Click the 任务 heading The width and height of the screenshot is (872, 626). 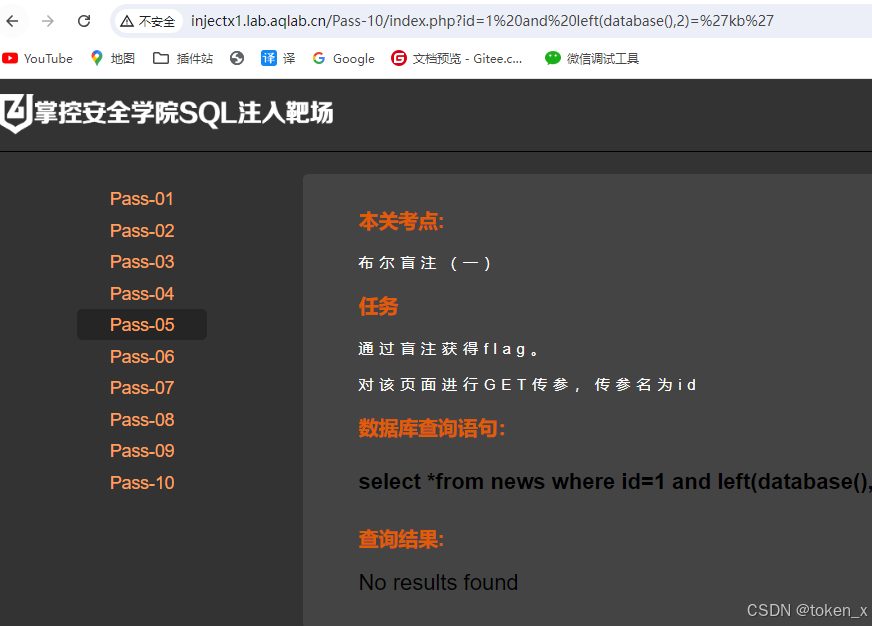point(378,306)
